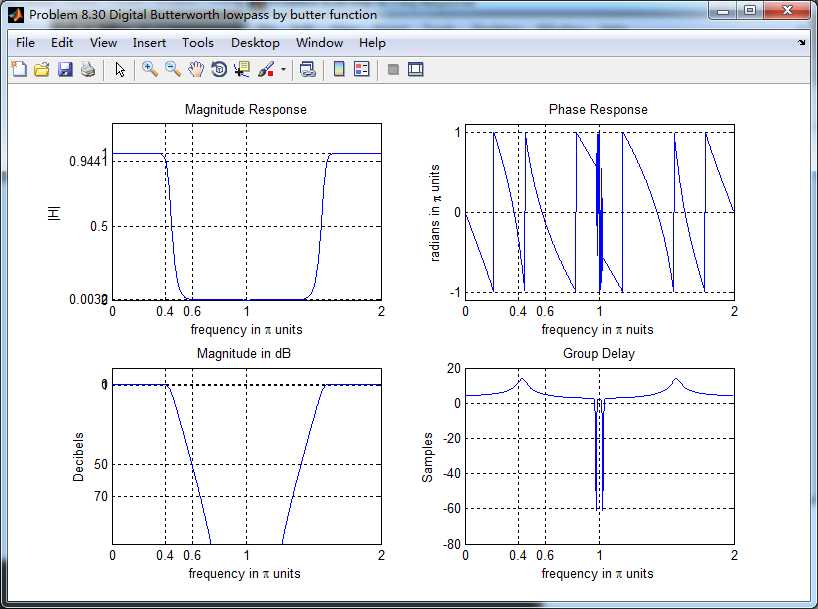This screenshot has height=609, width=818.
Task: Open the Window menu
Action: (319, 43)
